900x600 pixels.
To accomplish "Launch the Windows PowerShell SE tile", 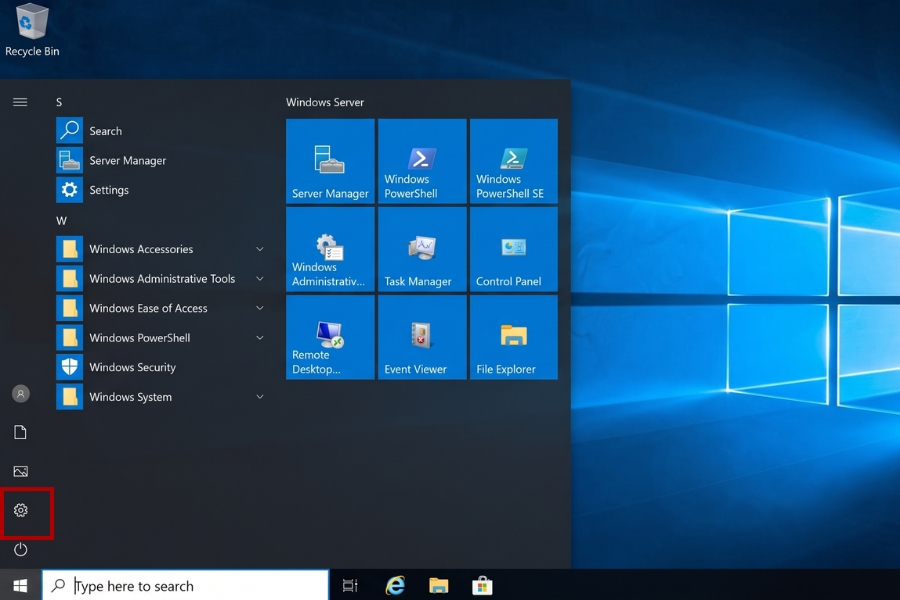I will [514, 161].
